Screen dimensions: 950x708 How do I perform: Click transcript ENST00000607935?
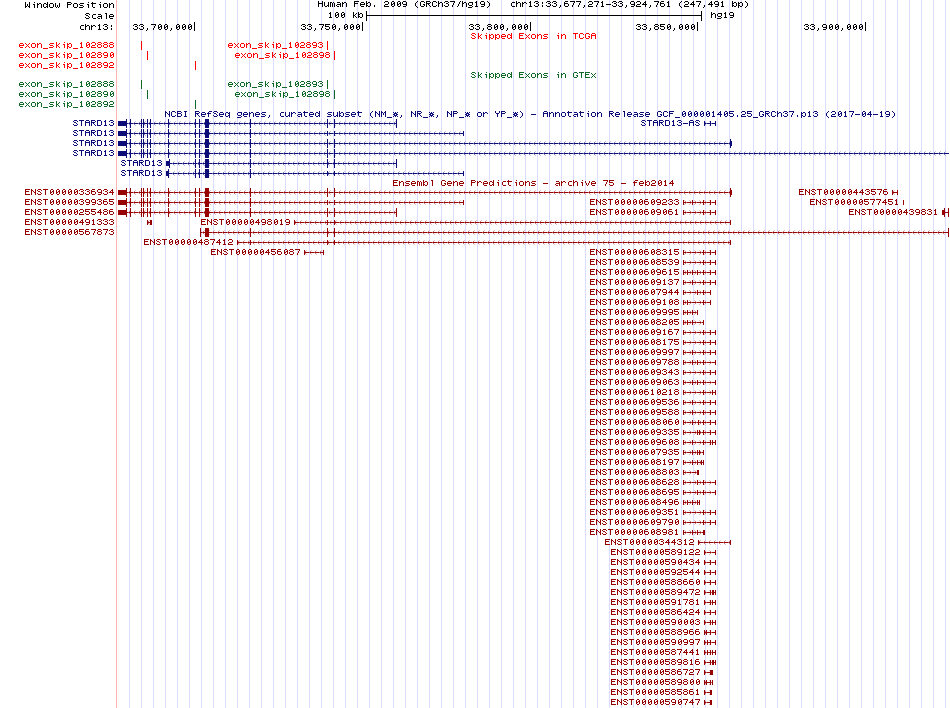tap(634, 452)
